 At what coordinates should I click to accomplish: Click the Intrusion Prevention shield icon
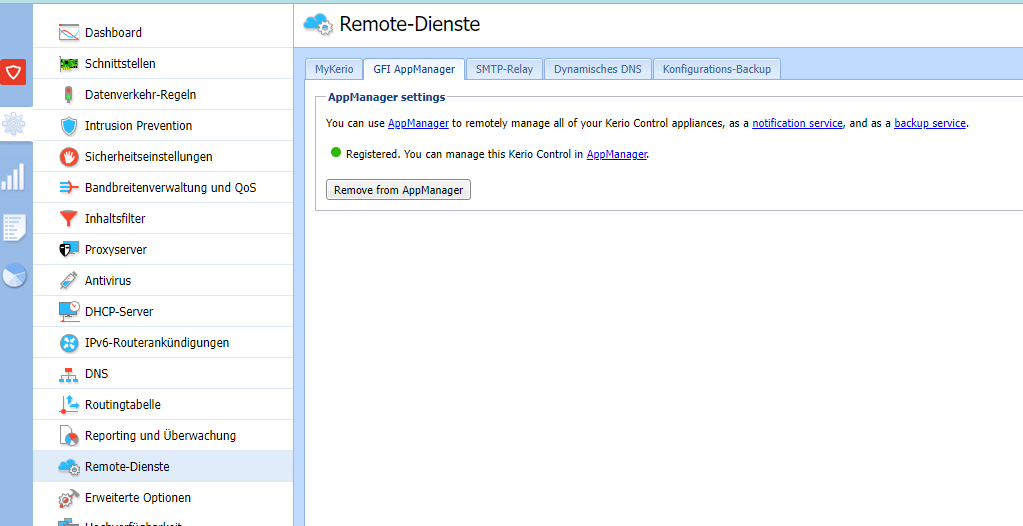tap(69, 125)
